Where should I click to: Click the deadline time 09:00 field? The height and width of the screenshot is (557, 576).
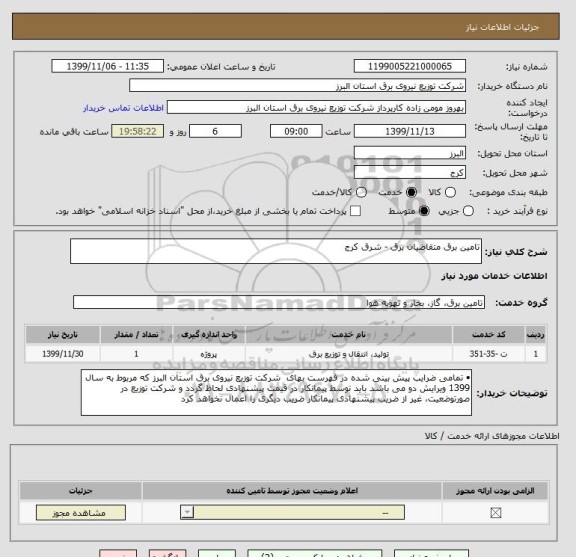[x=296, y=132]
